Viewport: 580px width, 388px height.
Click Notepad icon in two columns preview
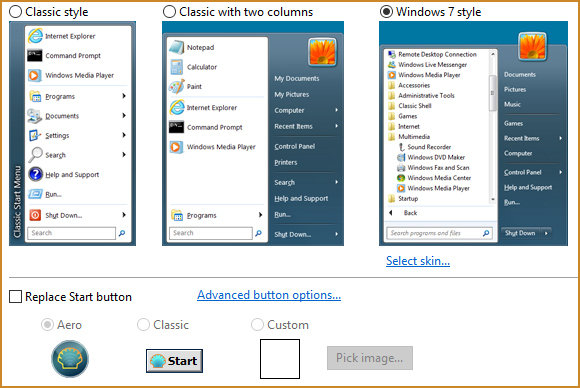click(176, 47)
